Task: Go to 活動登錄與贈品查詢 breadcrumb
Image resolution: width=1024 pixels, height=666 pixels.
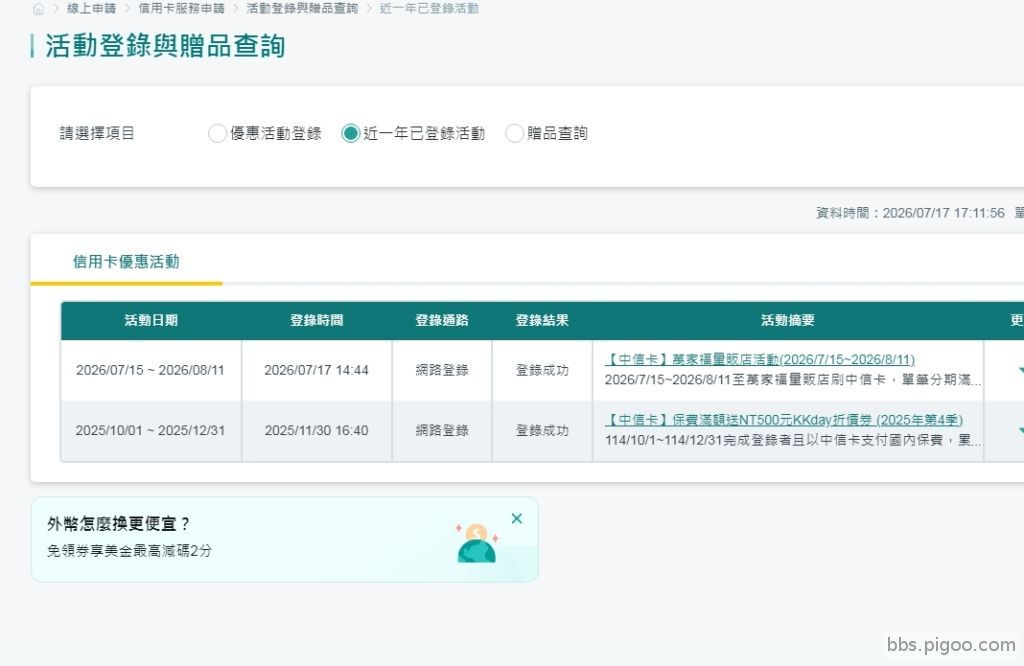Action: point(302,8)
